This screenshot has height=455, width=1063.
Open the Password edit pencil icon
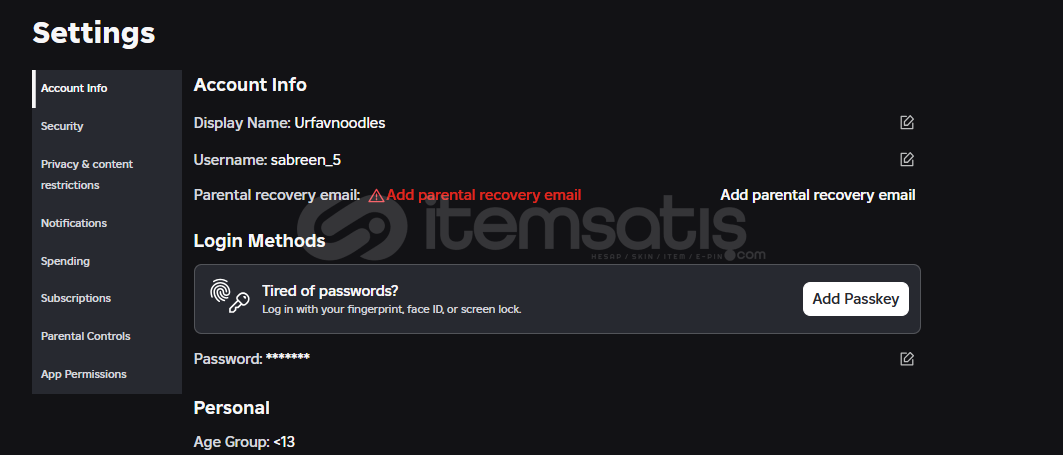[906, 359]
